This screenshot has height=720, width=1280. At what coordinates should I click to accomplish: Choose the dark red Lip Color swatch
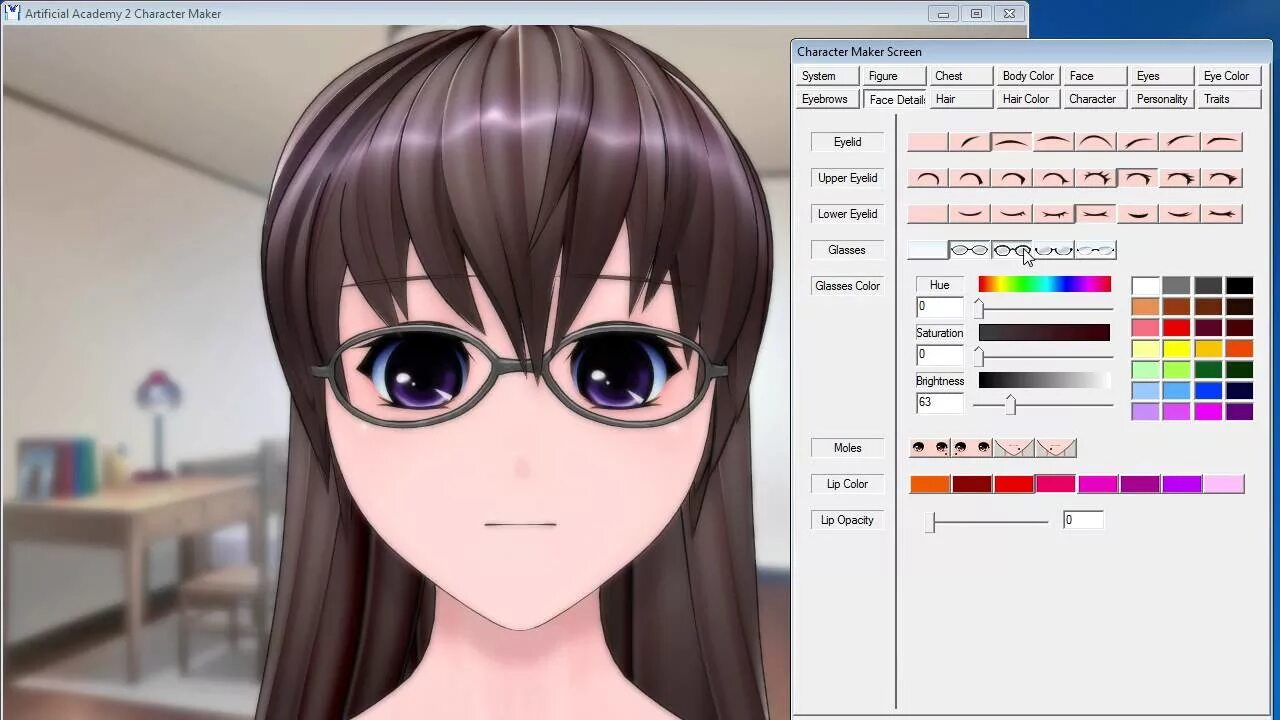(x=971, y=484)
